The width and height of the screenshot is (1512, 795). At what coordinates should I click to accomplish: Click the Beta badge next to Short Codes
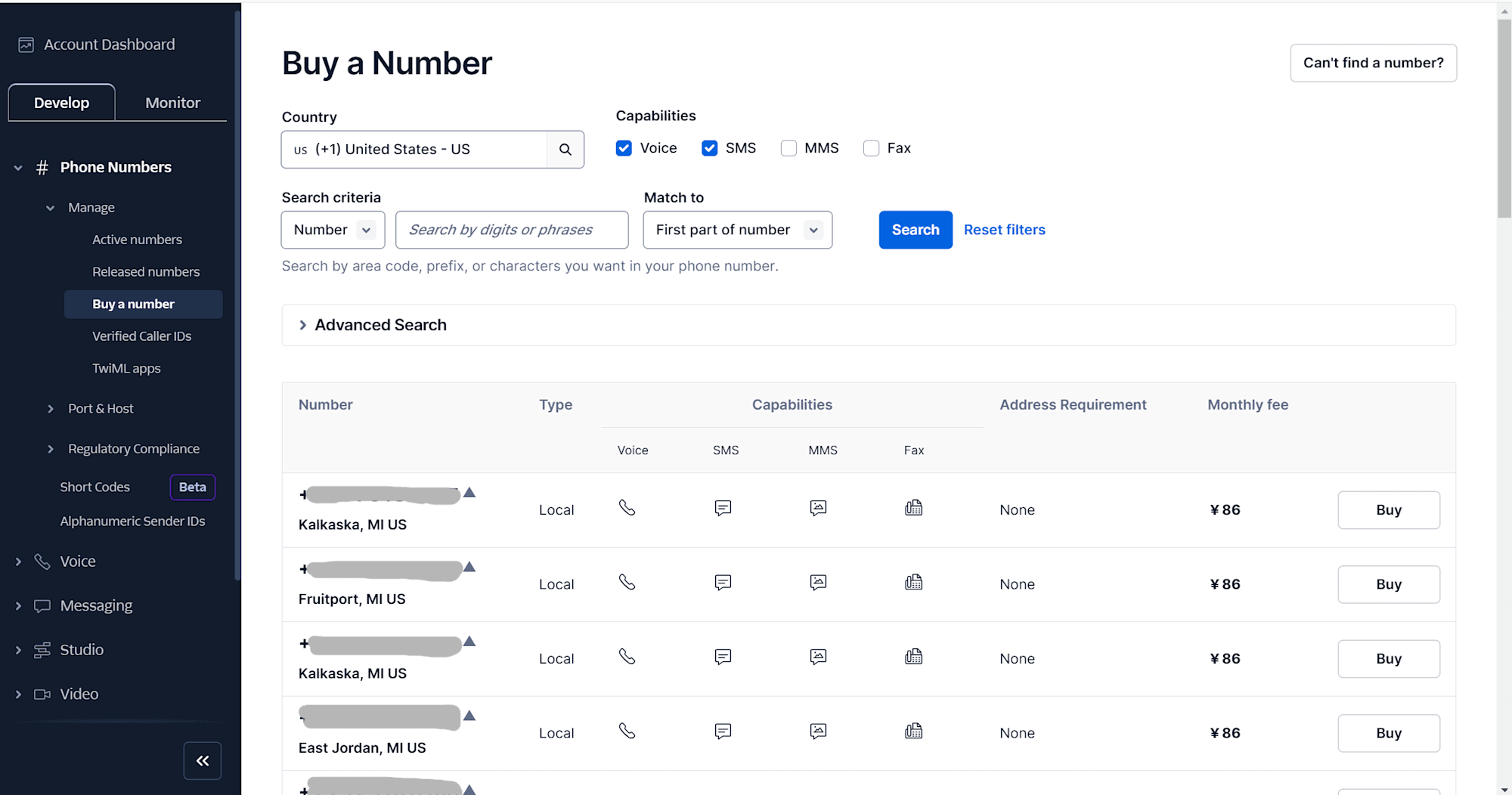coord(193,487)
